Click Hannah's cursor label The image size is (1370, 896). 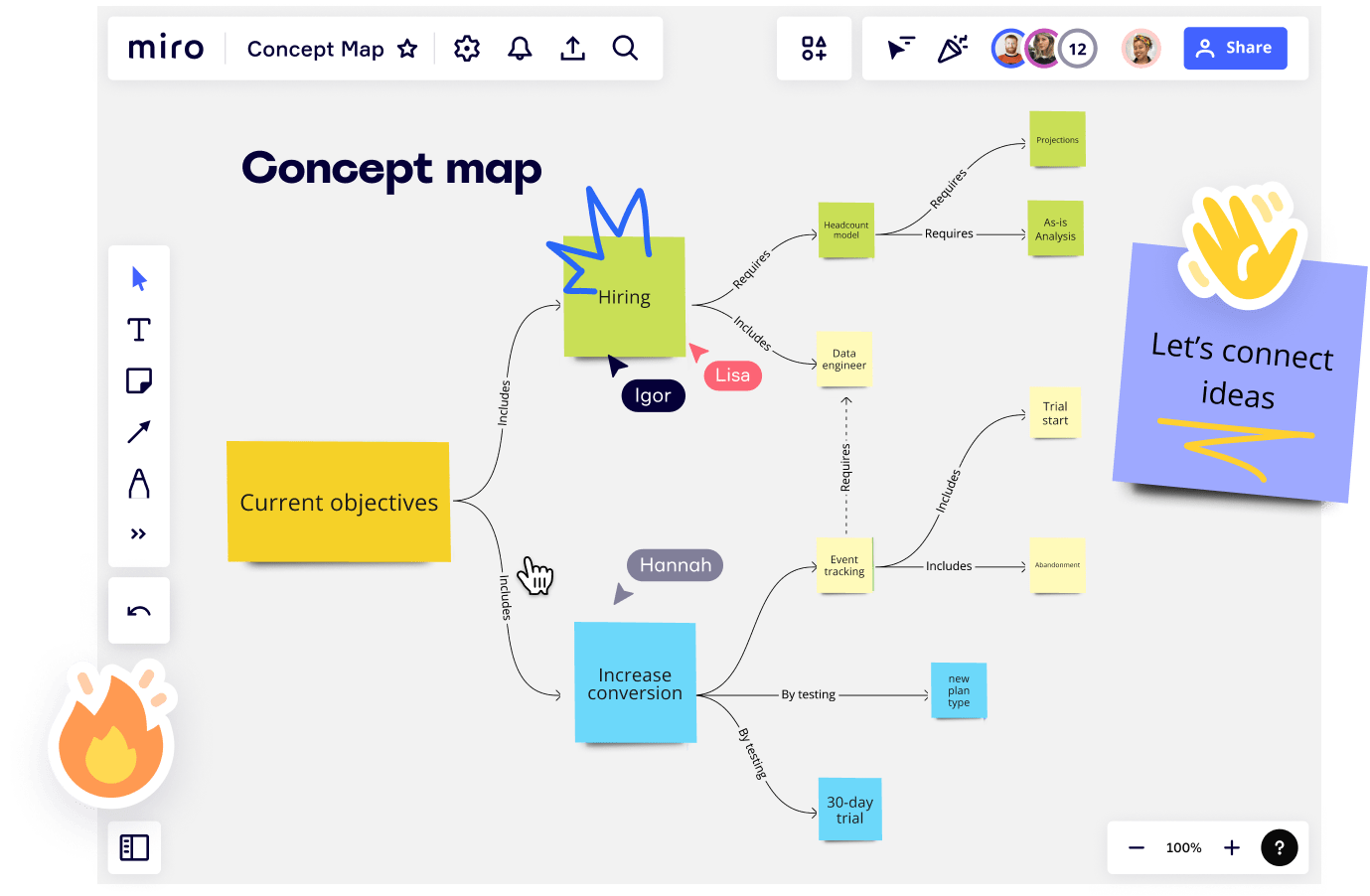click(x=676, y=565)
